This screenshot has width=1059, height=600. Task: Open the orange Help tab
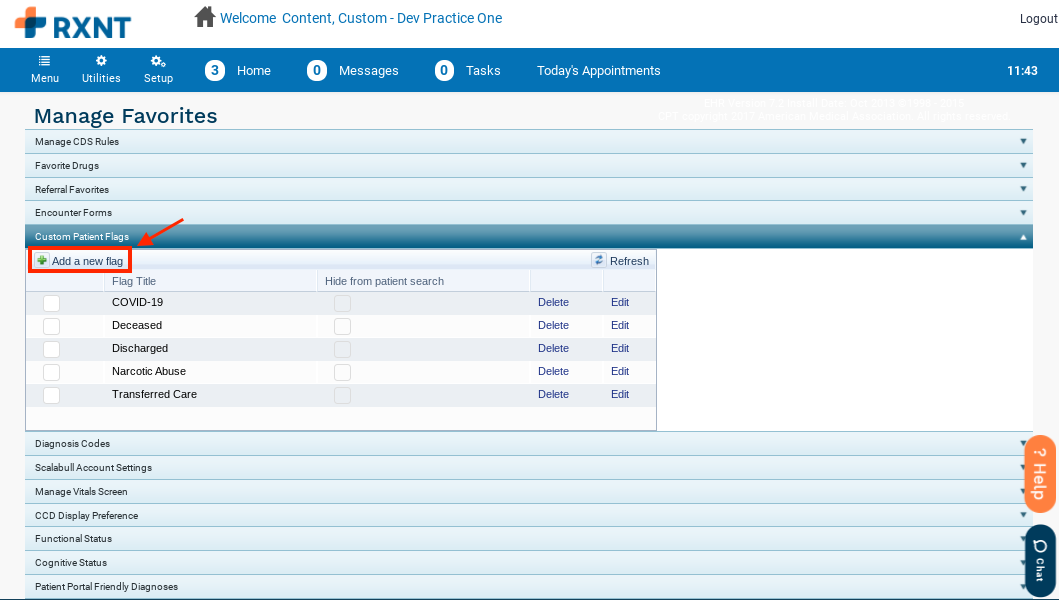point(1040,474)
